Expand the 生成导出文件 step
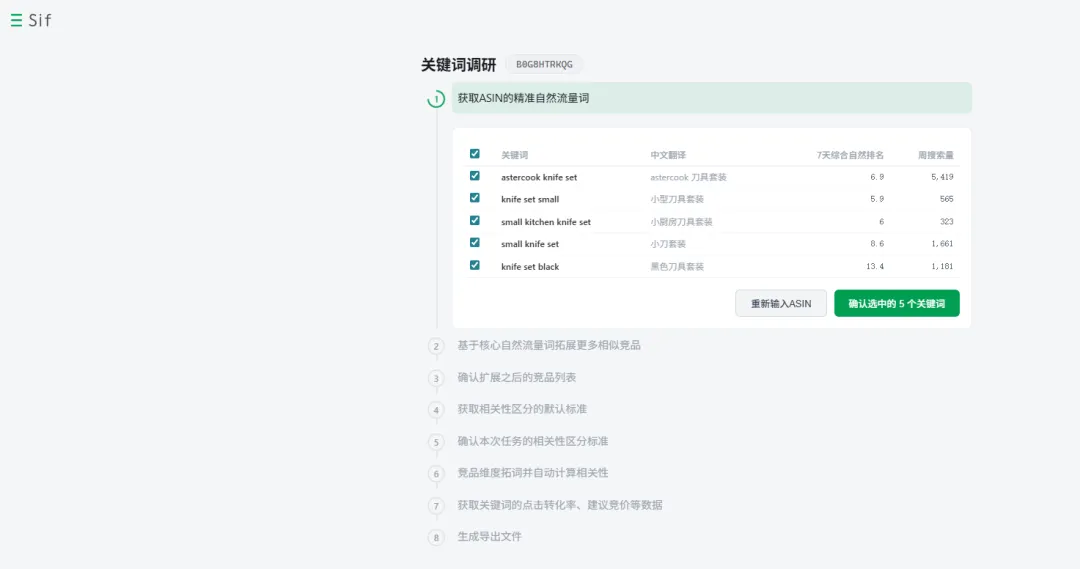1080x569 pixels. click(490, 537)
